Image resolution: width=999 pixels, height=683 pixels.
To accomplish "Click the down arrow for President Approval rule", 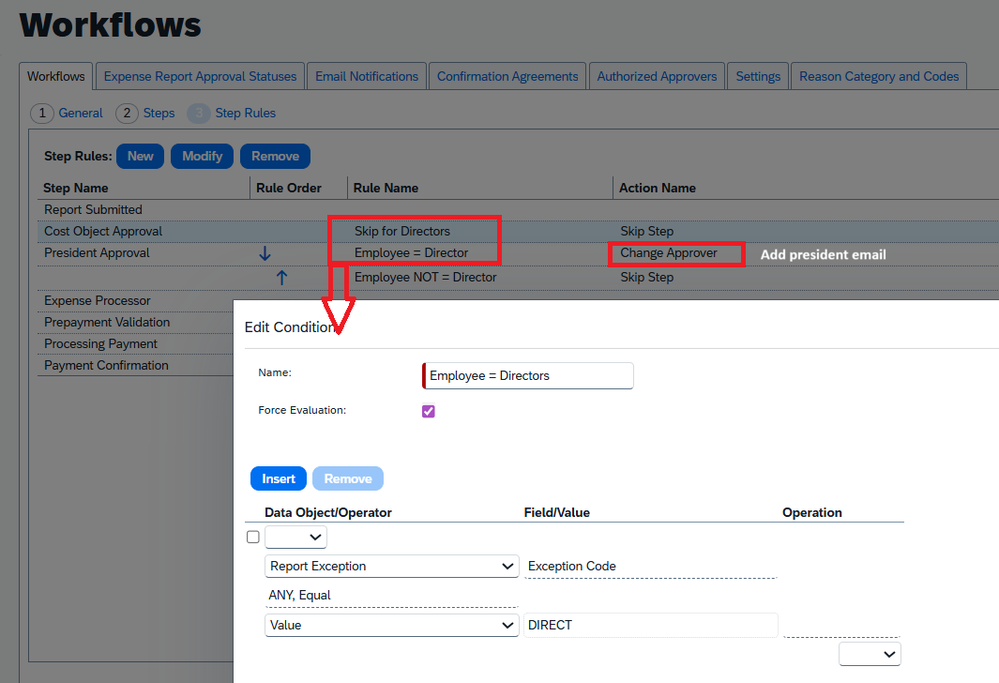I will (x=265, y=254).
